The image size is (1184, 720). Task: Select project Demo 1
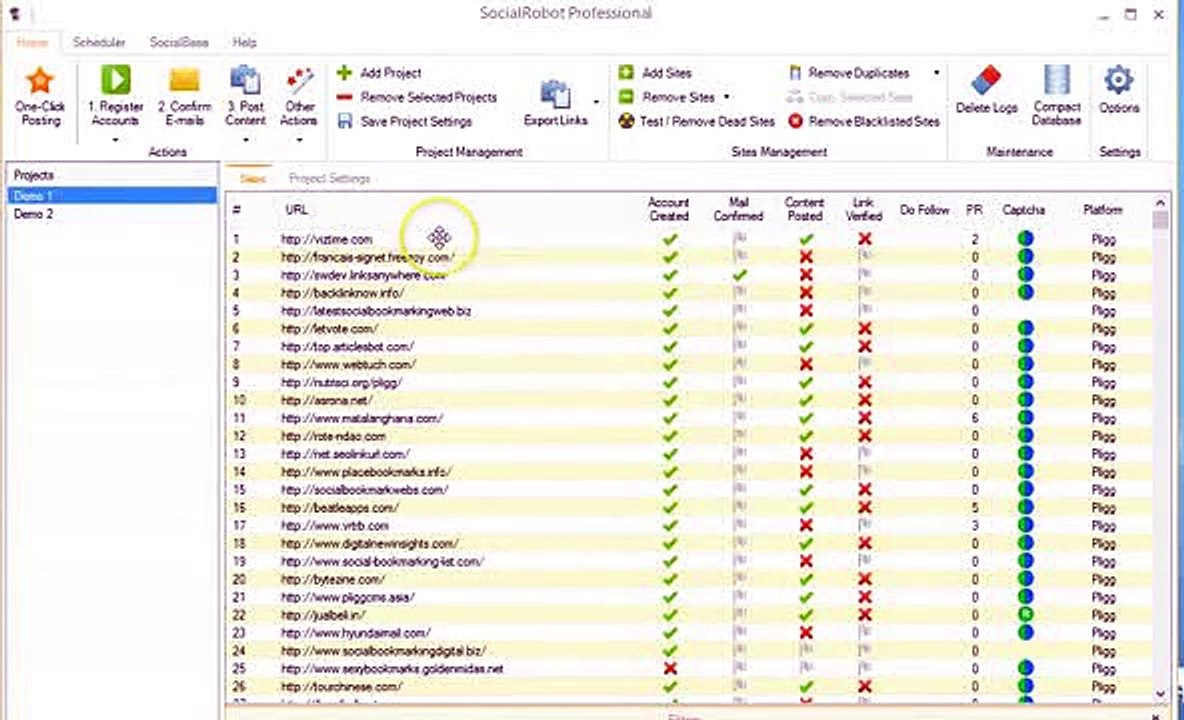click(x=112, y=195)
